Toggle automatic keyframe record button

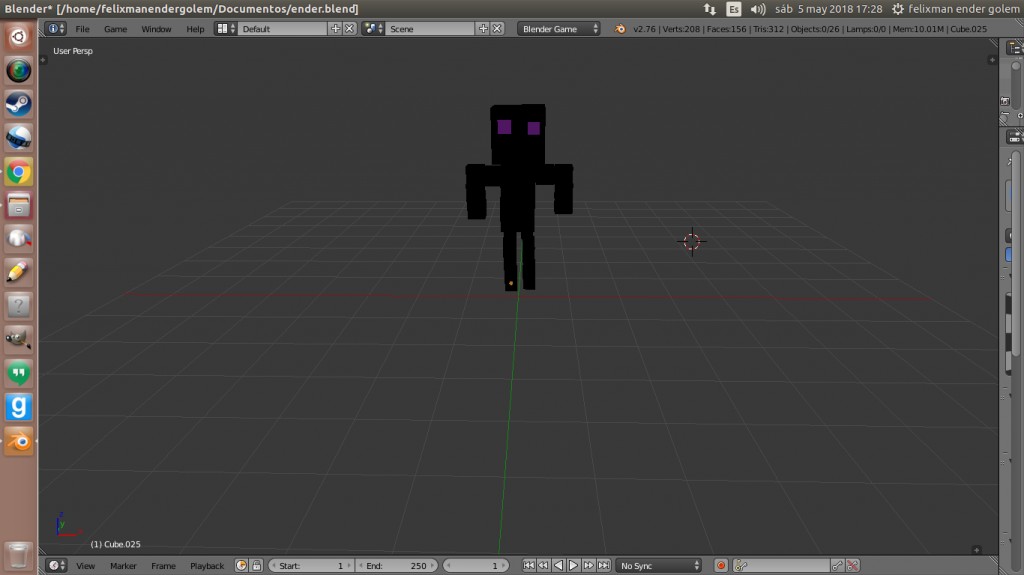pos(721,565)
